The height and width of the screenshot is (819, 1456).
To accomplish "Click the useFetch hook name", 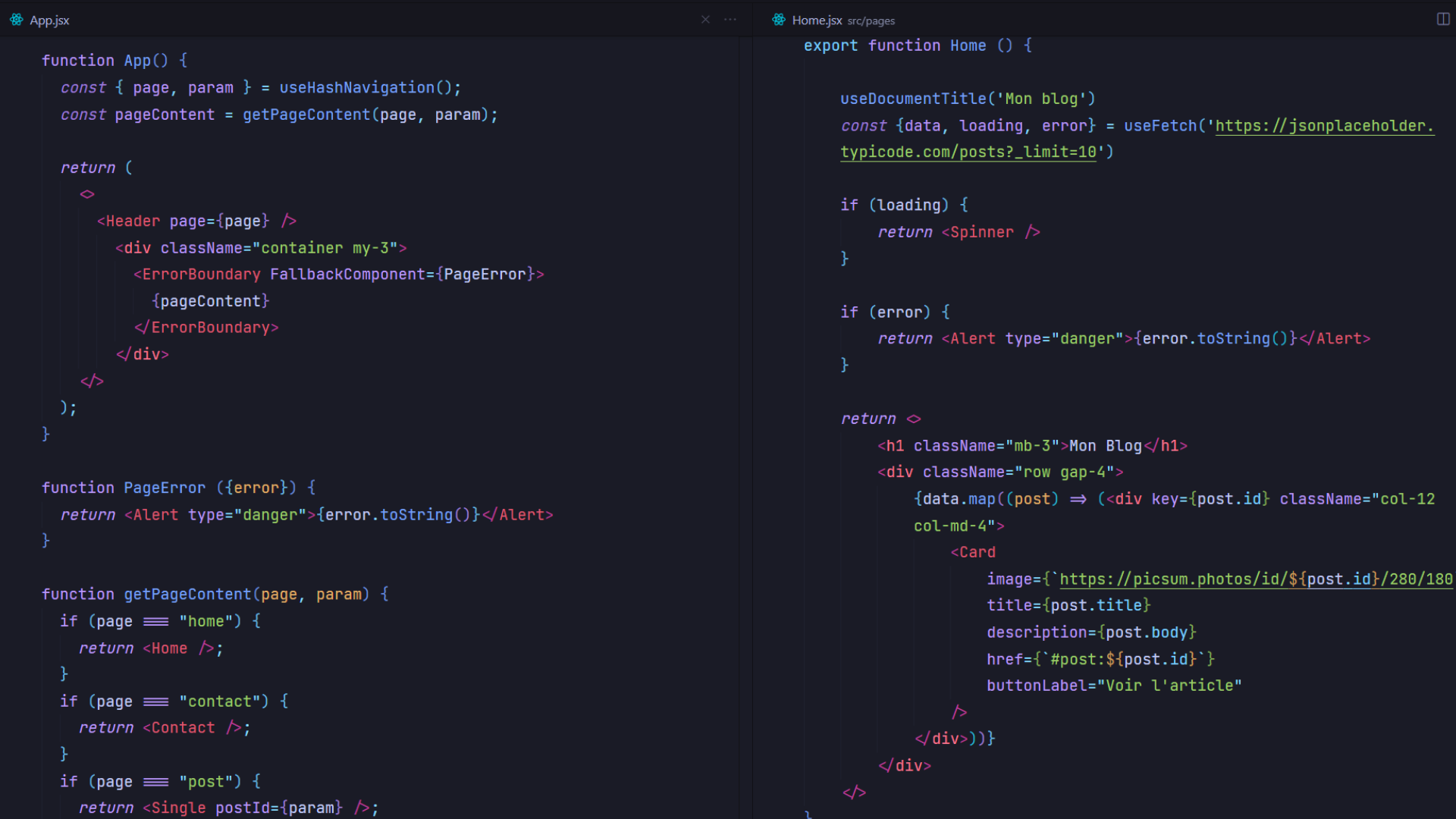I will click(1159, 126).
